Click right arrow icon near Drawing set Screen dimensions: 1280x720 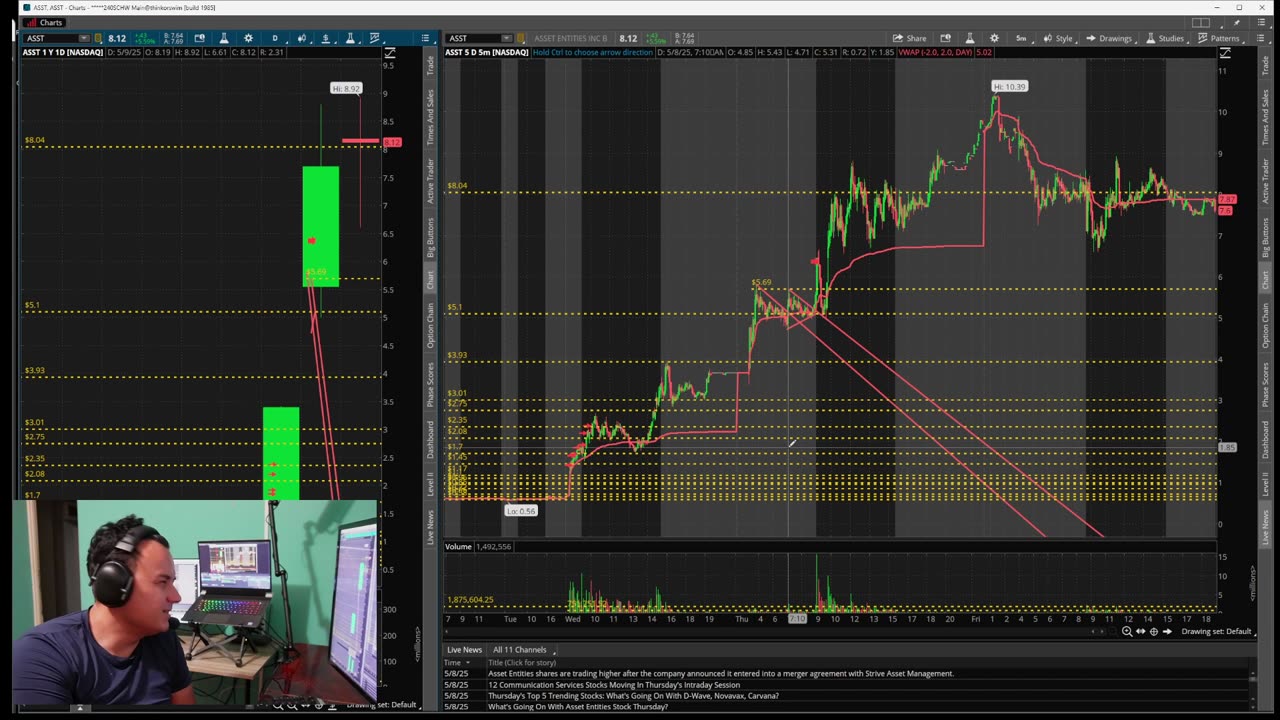pos(1167,631)
